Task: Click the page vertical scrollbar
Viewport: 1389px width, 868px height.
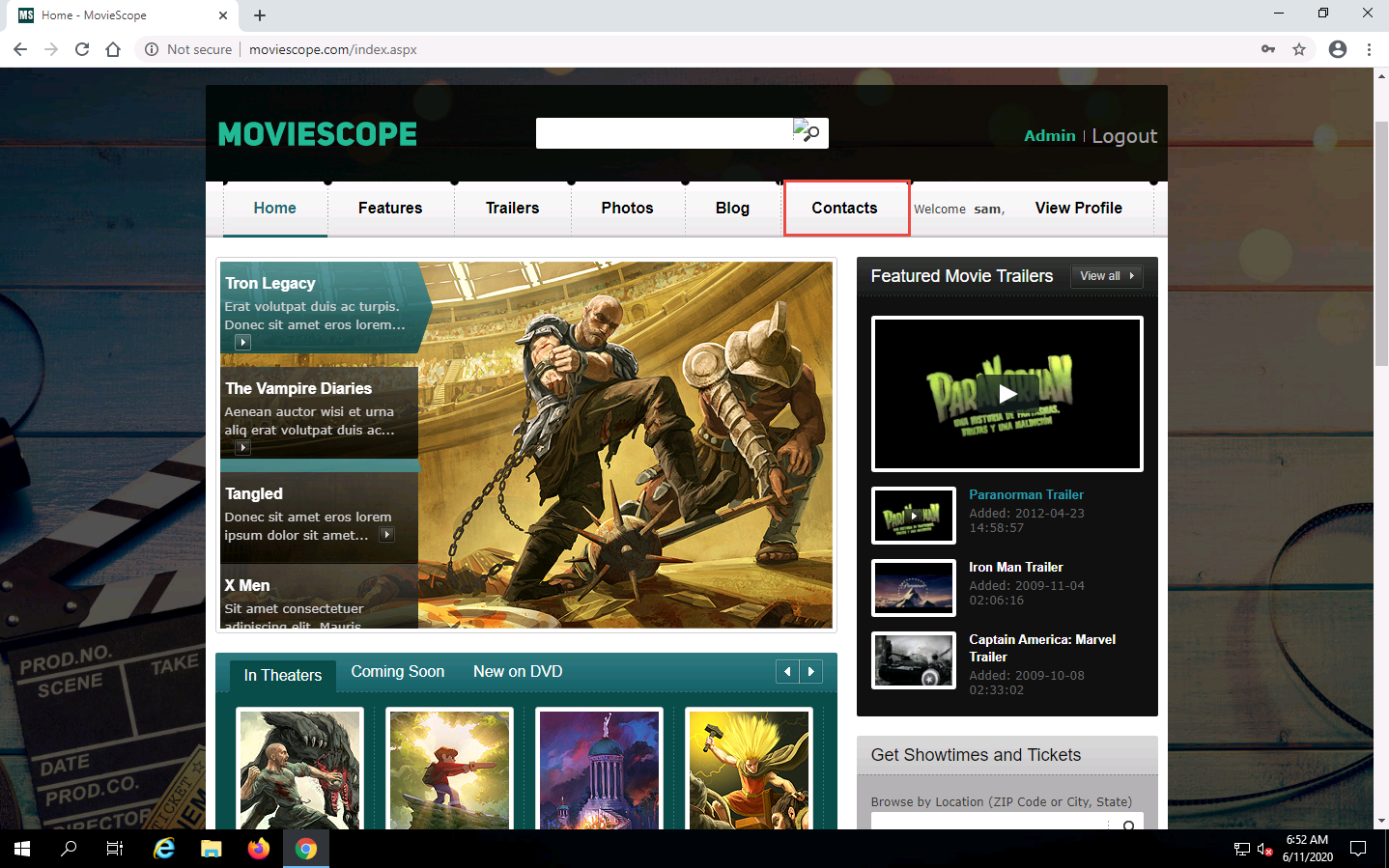Action: pyautogui.click(x=1381, y=243)
